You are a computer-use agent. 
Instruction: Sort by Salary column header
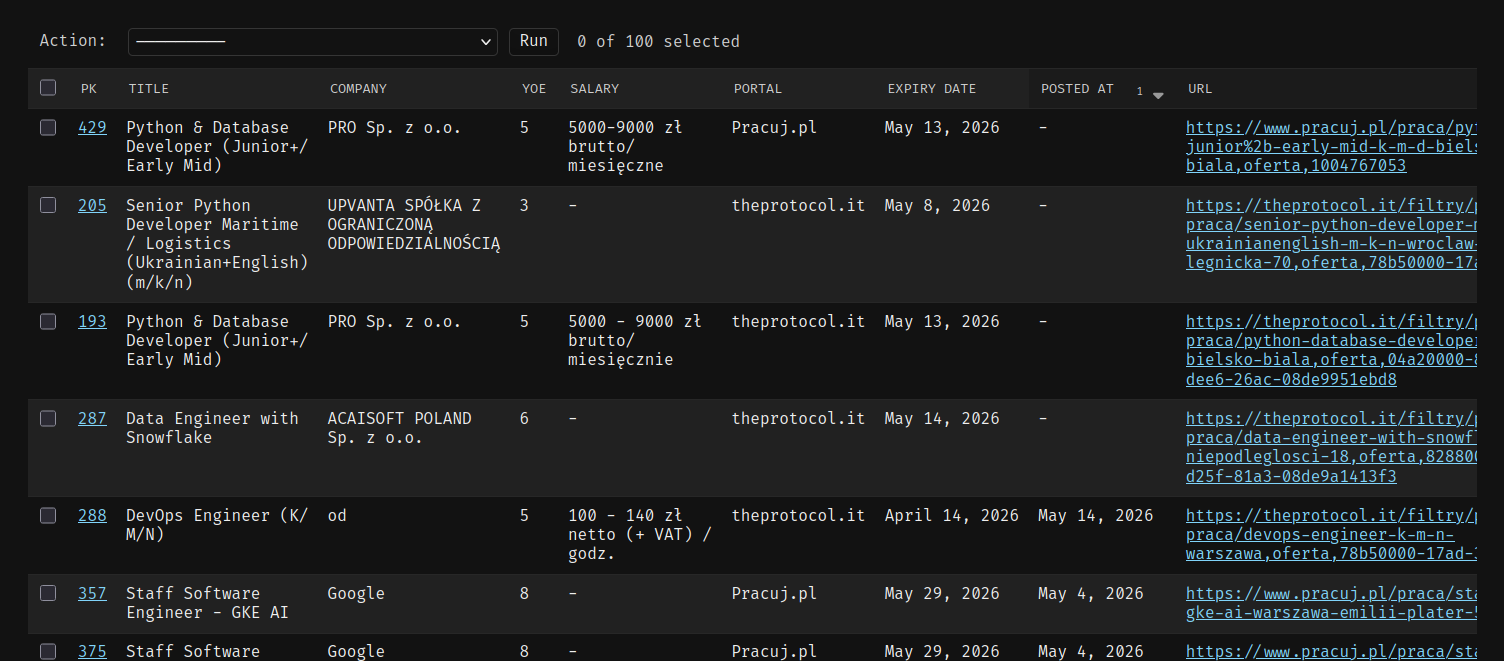[595, 89]
